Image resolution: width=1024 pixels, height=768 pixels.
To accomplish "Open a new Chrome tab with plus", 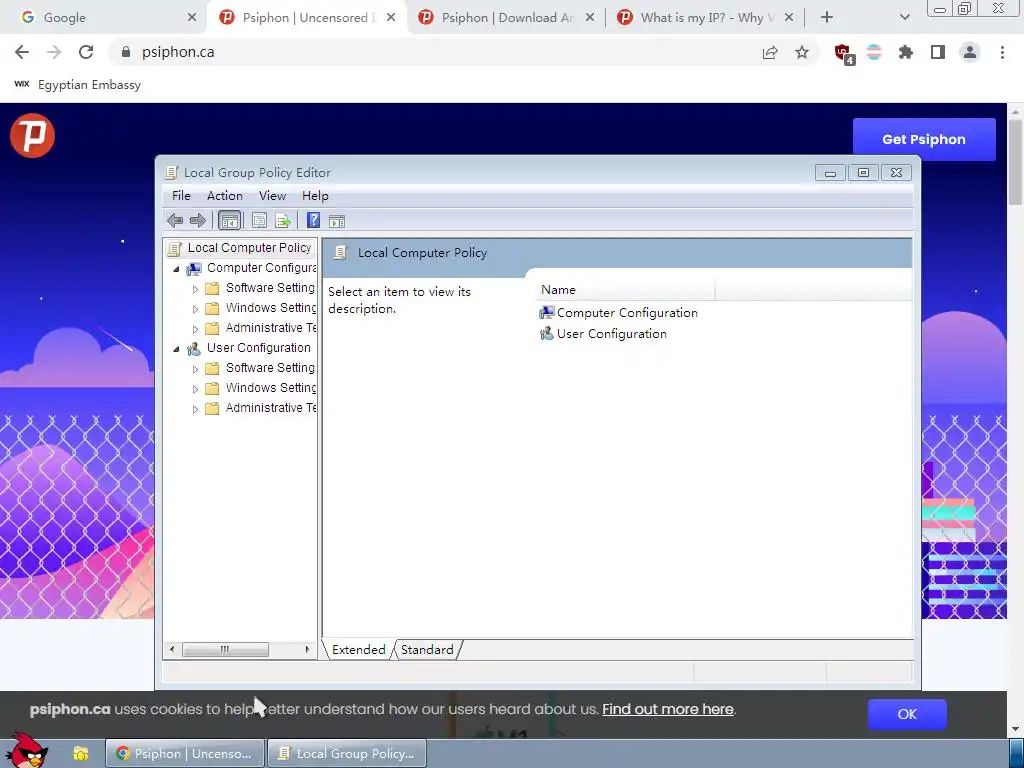I will [x=827, y=18].
